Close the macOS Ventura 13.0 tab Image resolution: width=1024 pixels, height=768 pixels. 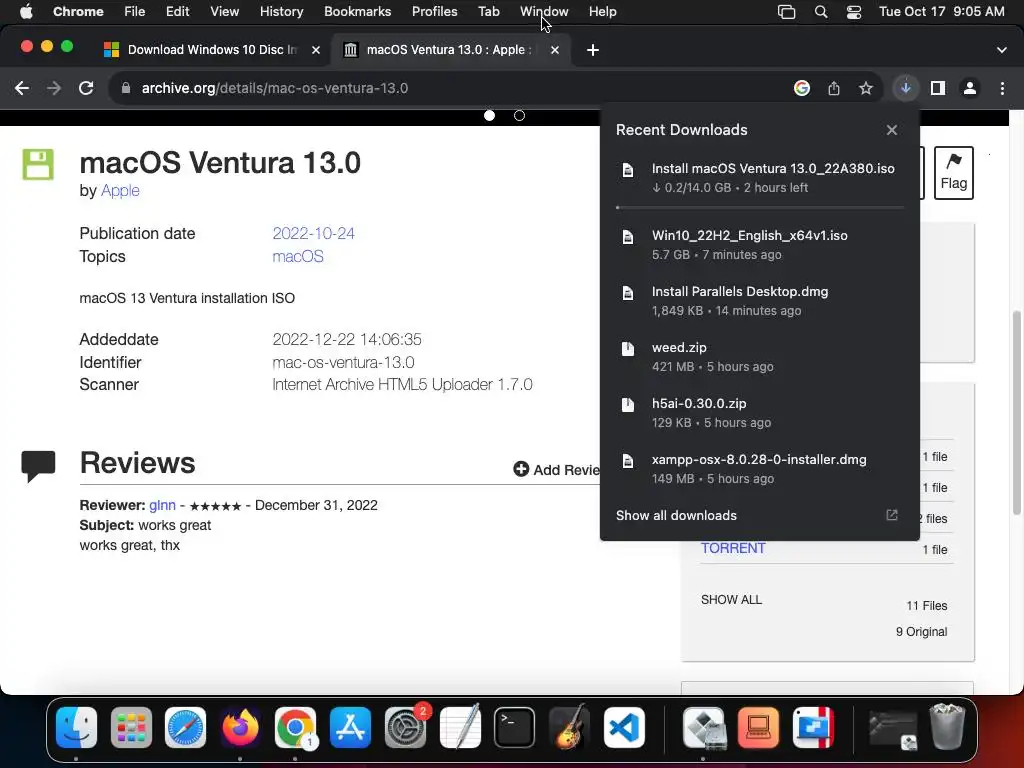click(x=554, y=50)
